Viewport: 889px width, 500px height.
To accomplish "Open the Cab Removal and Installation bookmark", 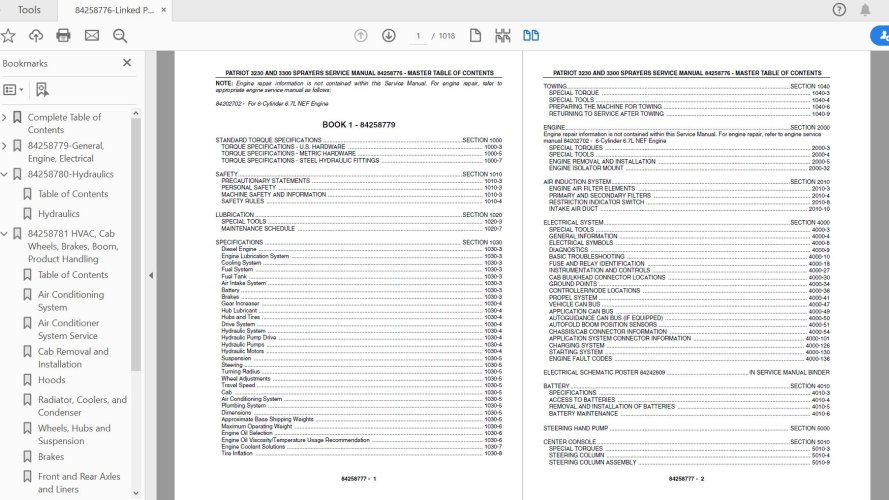I will click(x=73, y=358).
